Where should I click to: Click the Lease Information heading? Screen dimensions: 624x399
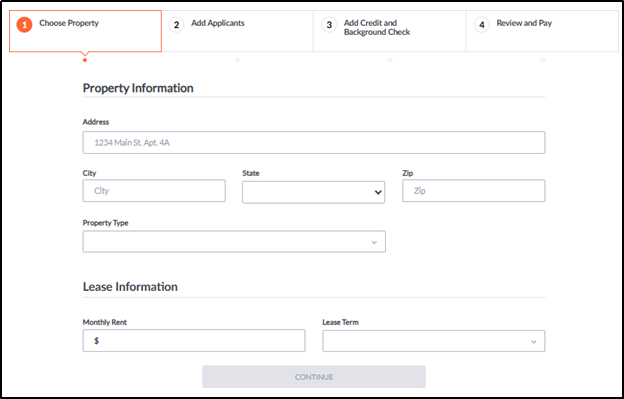(130, 287)
